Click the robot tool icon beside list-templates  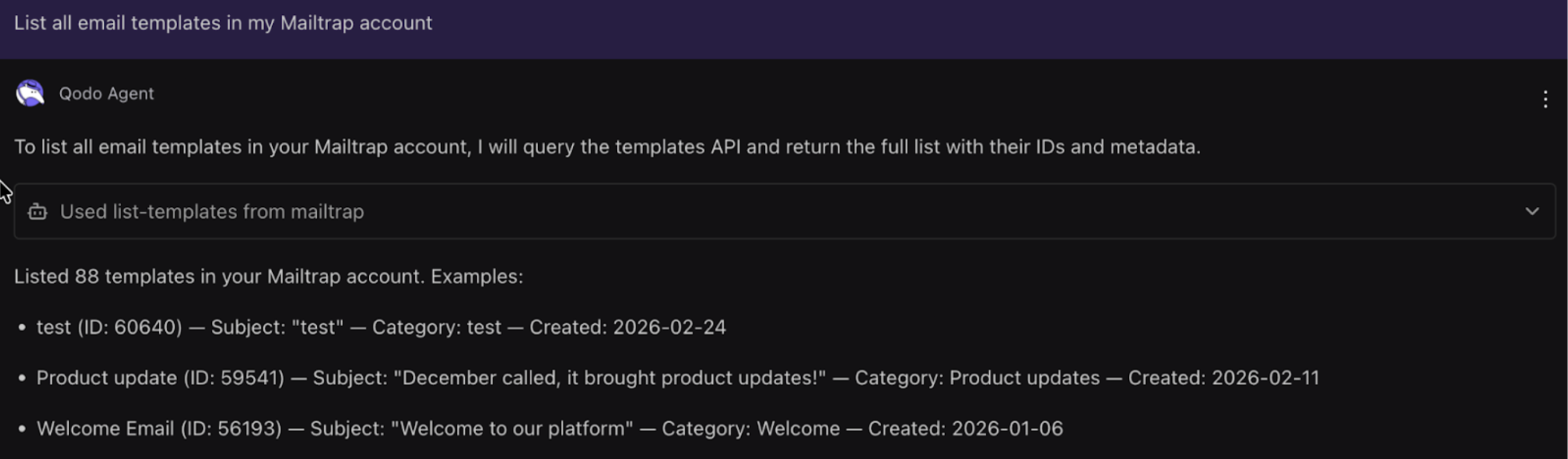37,212
